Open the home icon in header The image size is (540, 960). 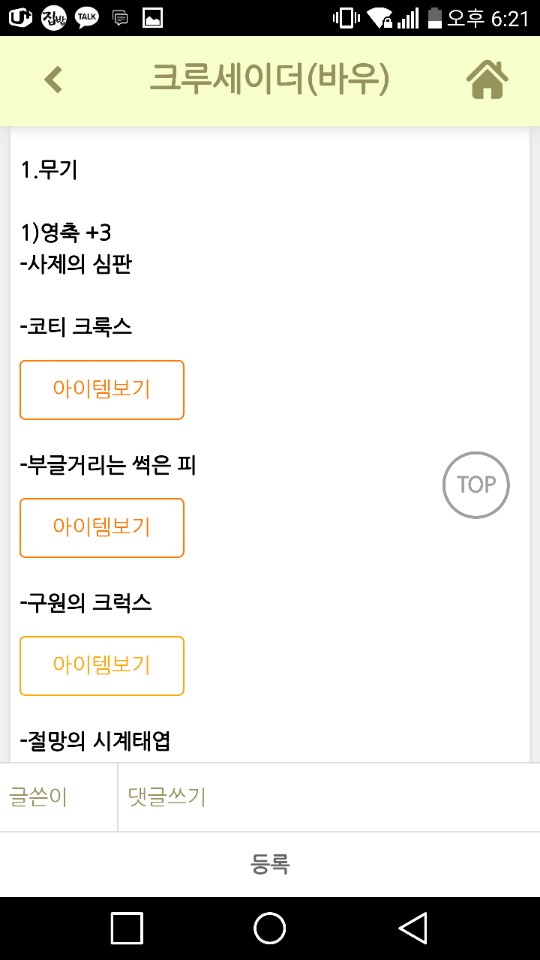487,80
